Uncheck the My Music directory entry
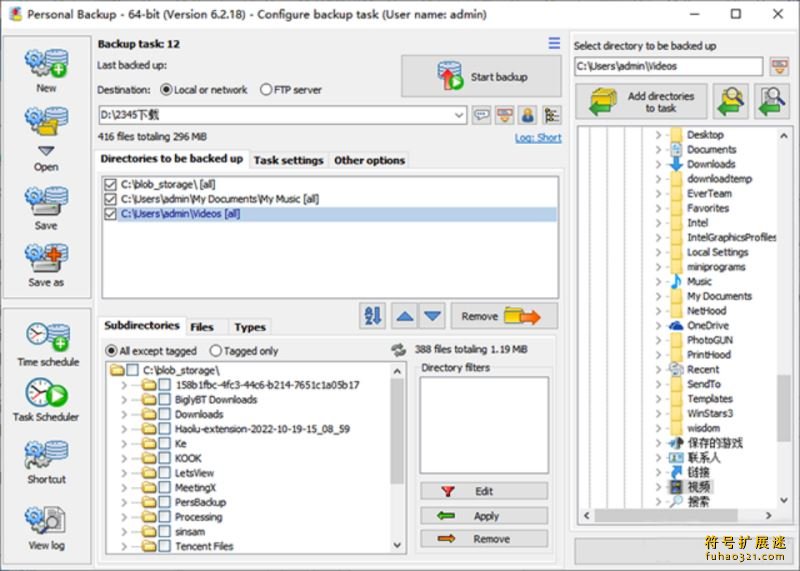This screenshot has width=800, height=571. tap(110, 199)
